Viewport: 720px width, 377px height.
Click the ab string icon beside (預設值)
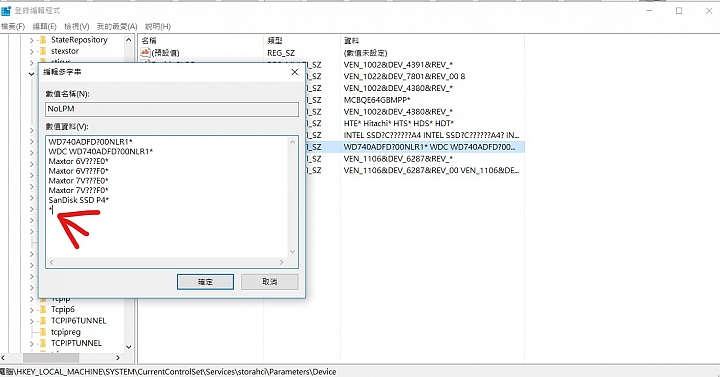(146, 52)
